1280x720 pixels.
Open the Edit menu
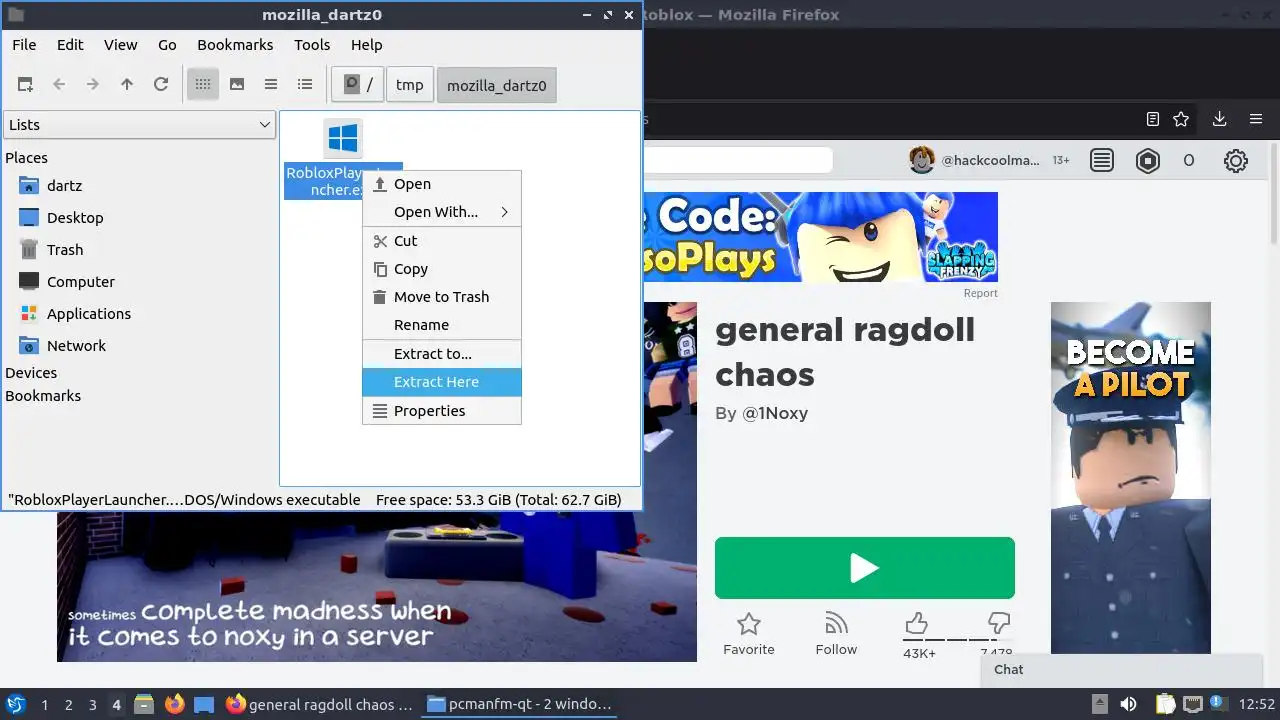click(70, 45)
